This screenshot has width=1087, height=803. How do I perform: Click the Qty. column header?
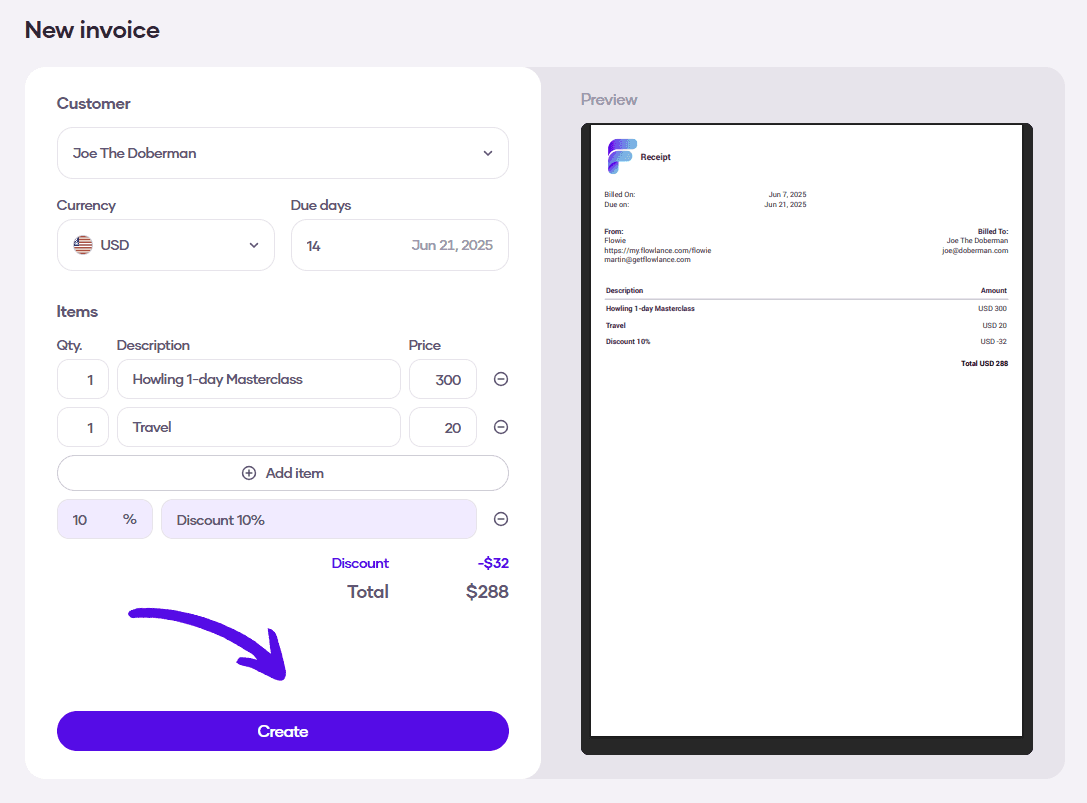pyautogui.click(x=69, y=345)
